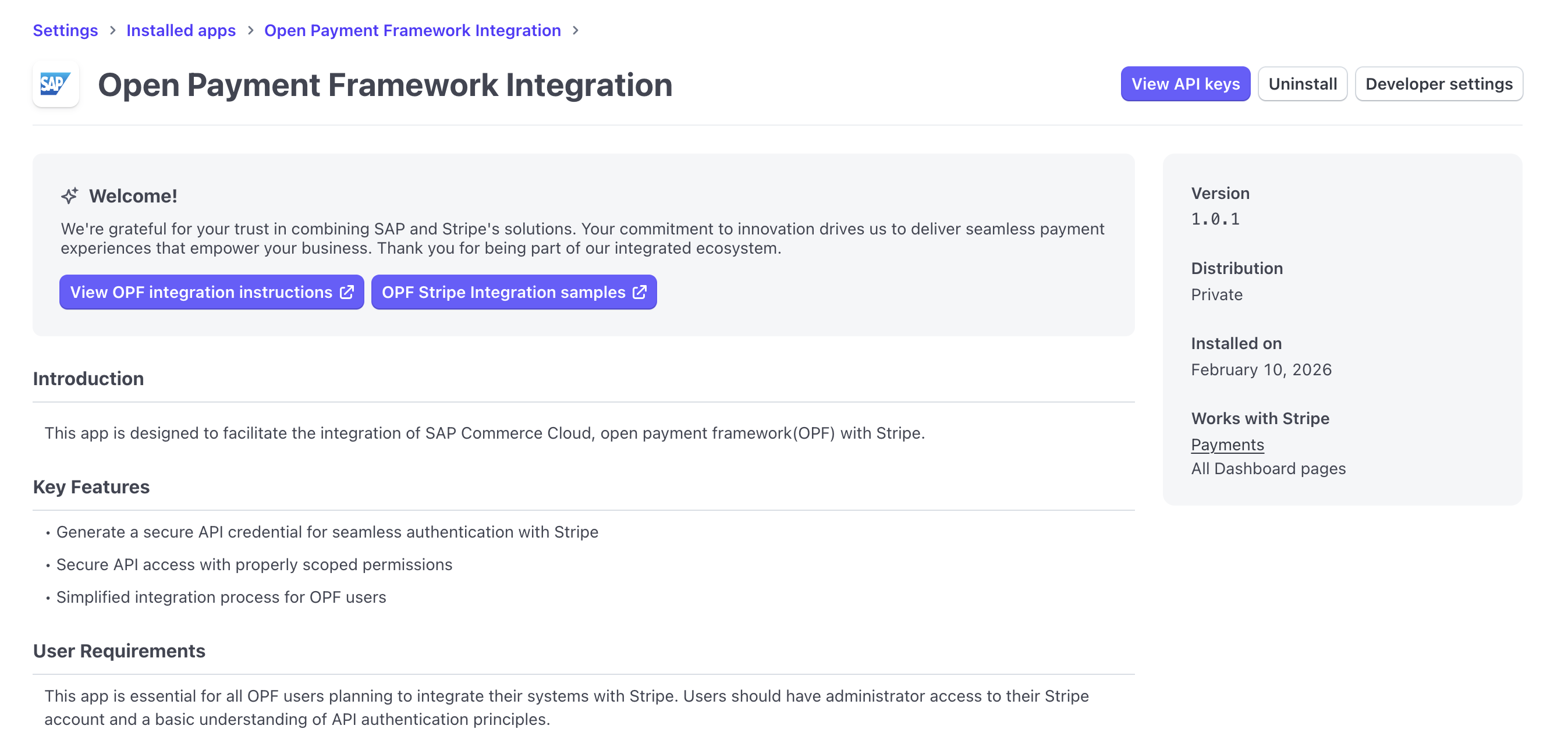This screenshot has width=1568, height=754.
Task: Click the introduction paragraph about SAP Commerce Cloud
Action: (x=484, y=433)
